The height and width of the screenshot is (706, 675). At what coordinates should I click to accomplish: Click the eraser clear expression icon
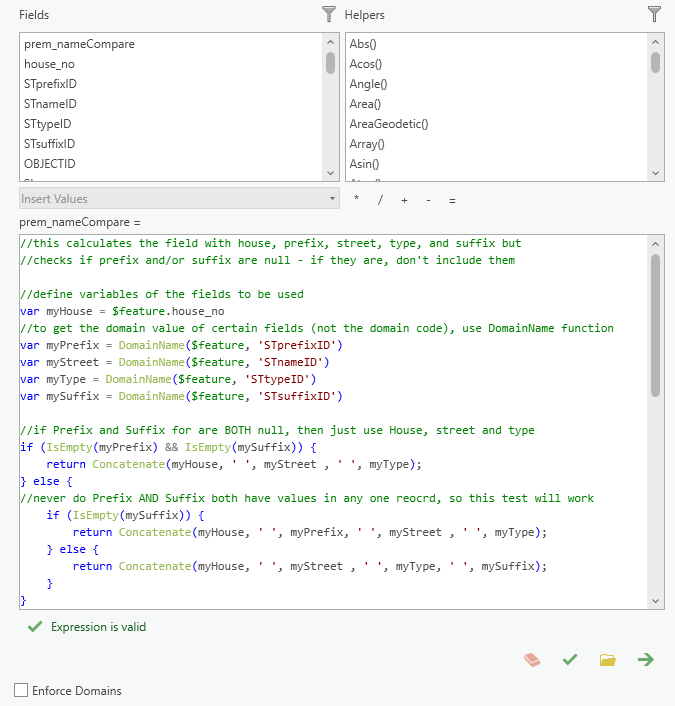[x=533, y=659]
